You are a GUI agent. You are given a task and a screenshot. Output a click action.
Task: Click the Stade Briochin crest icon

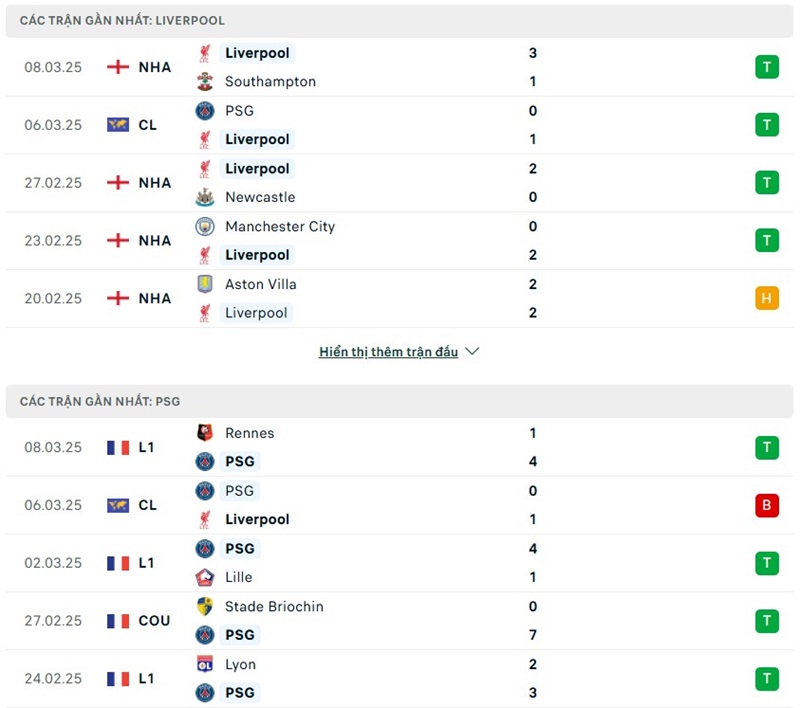point(205,606)
